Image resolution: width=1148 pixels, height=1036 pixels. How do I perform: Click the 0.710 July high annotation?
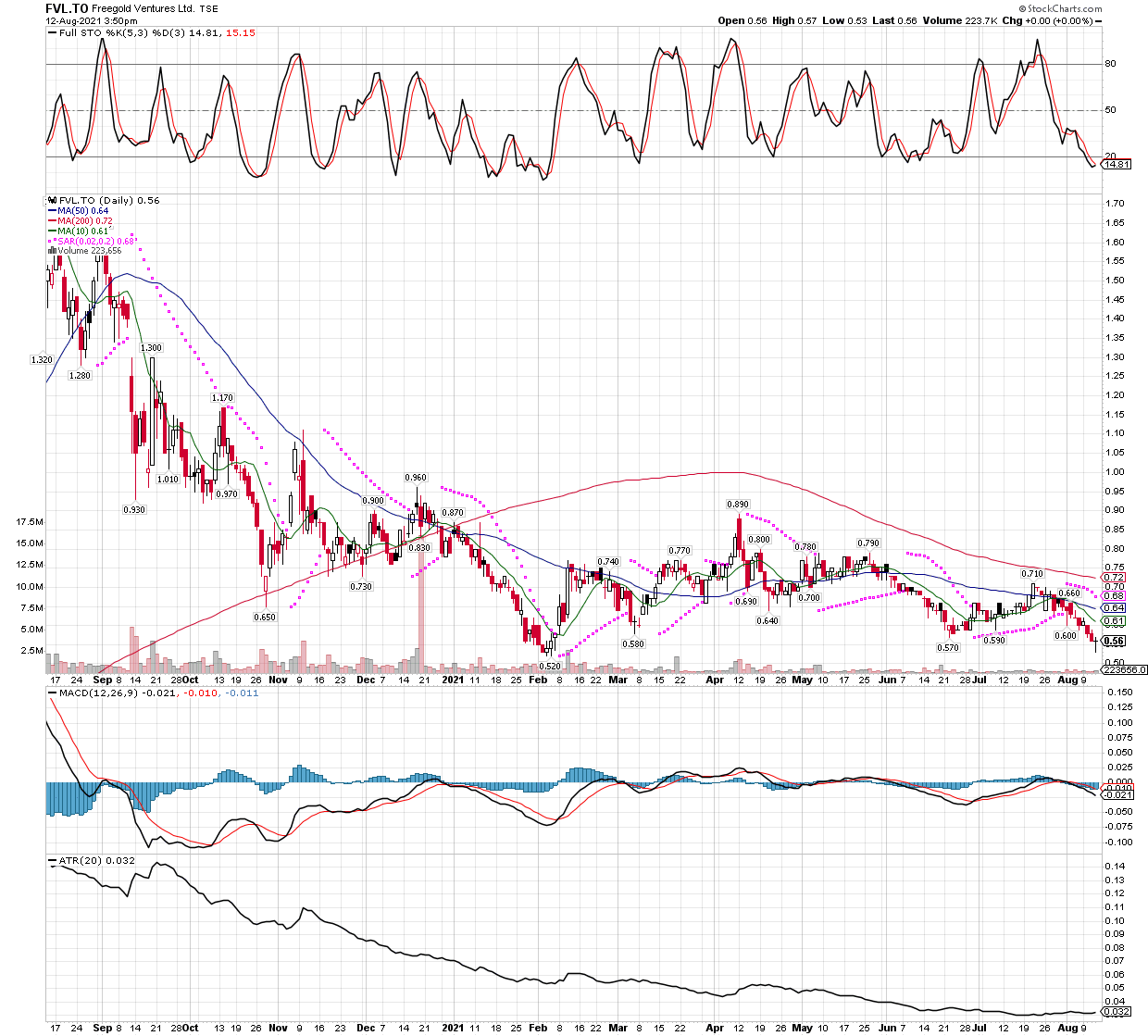click(1032, 574)
